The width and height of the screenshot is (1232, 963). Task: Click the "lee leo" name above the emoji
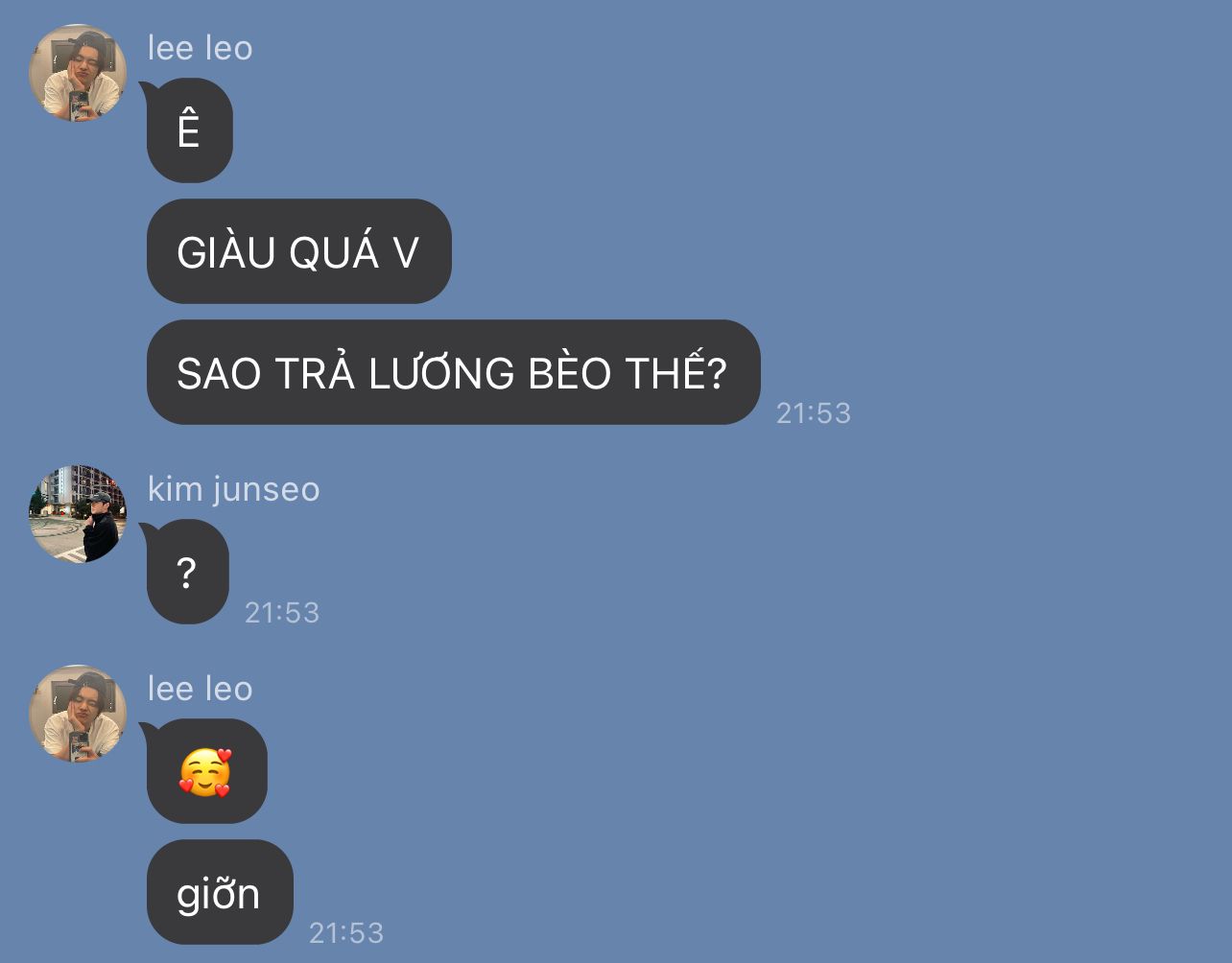click(201, 688)
